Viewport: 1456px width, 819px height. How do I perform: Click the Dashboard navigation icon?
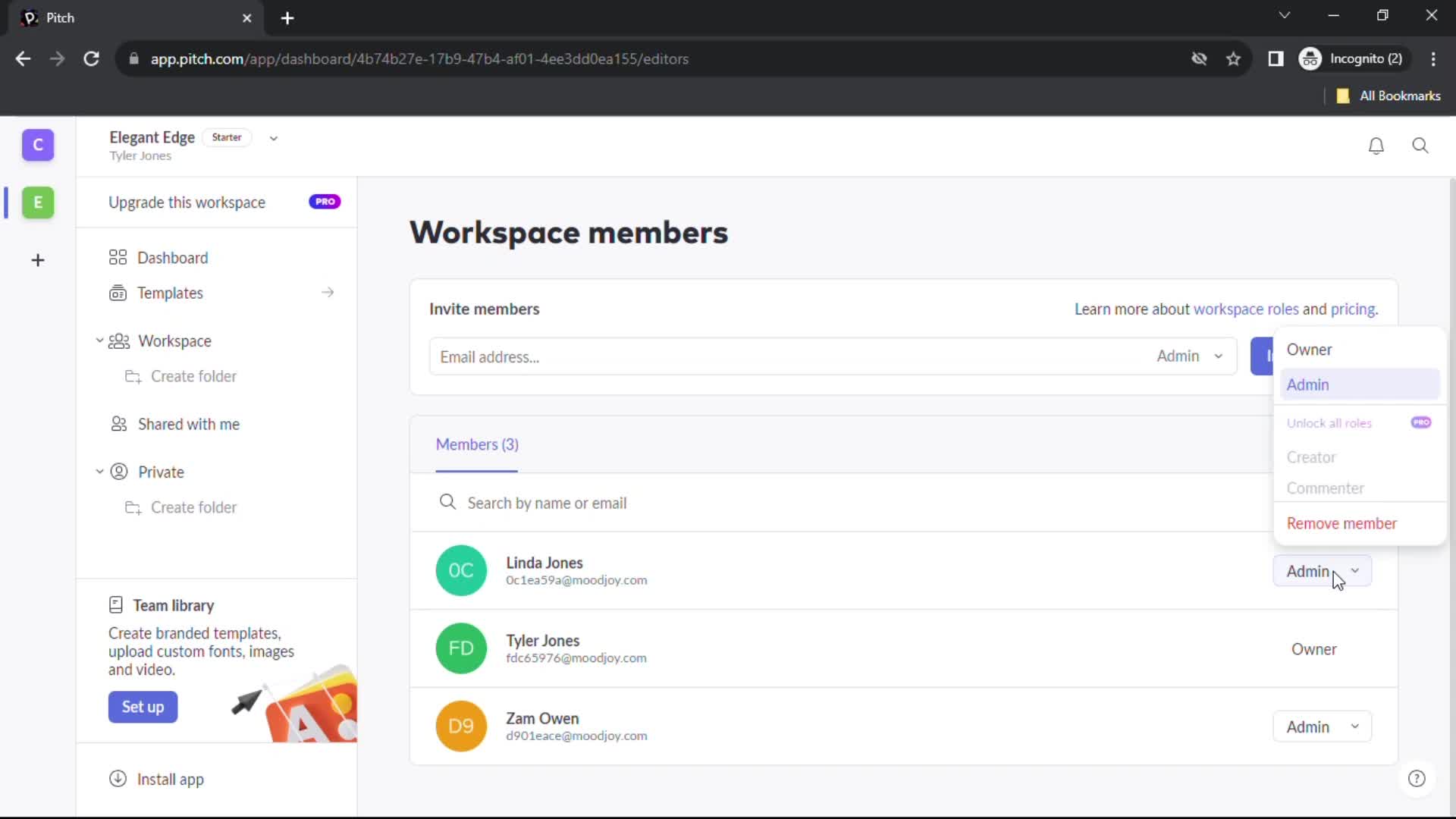(118, 258)
